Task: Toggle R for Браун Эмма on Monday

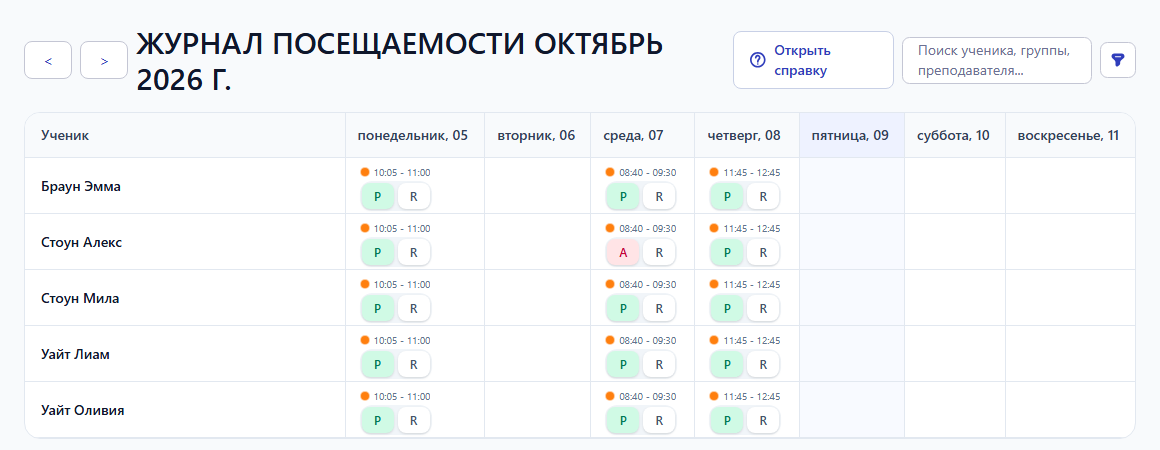Action: point(414,197)
